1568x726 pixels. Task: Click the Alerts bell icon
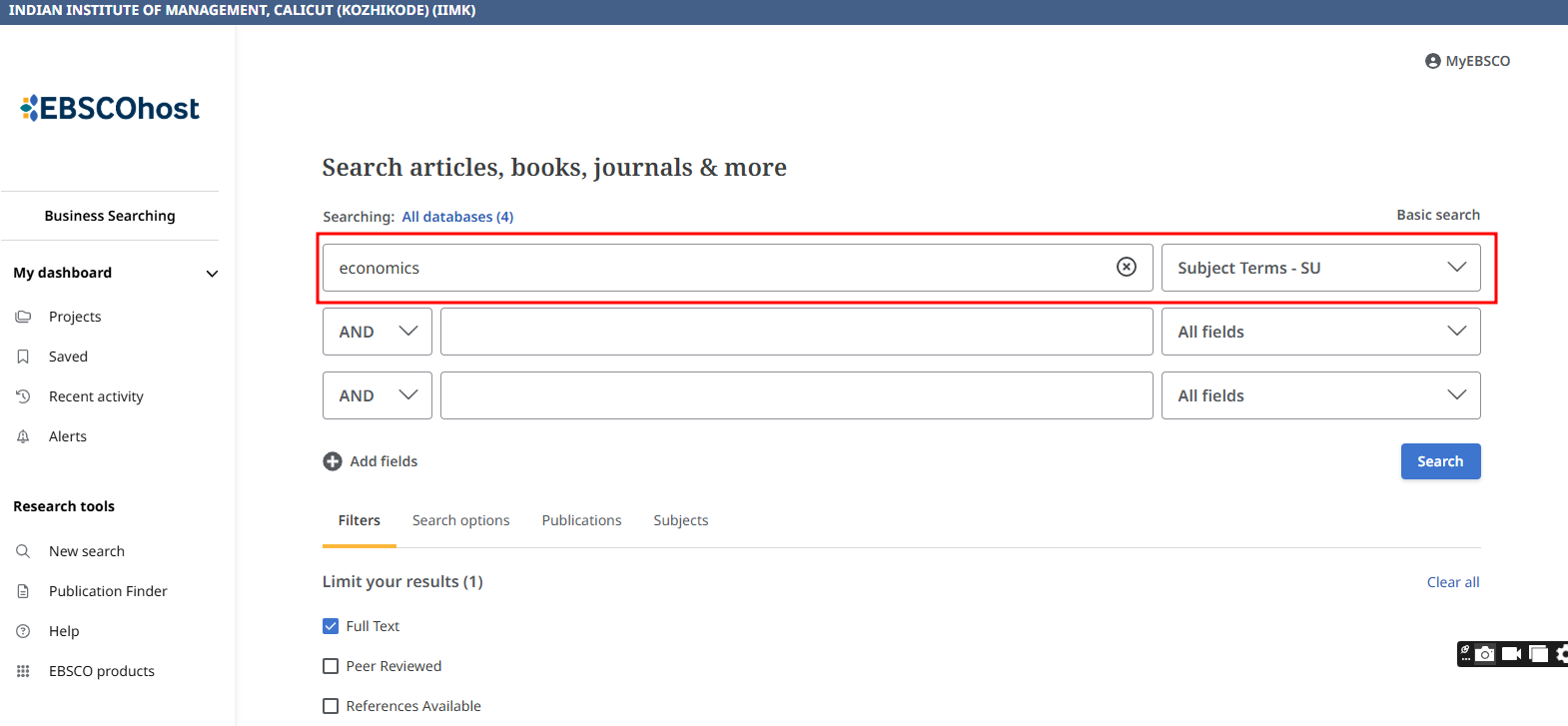point(23,436)
